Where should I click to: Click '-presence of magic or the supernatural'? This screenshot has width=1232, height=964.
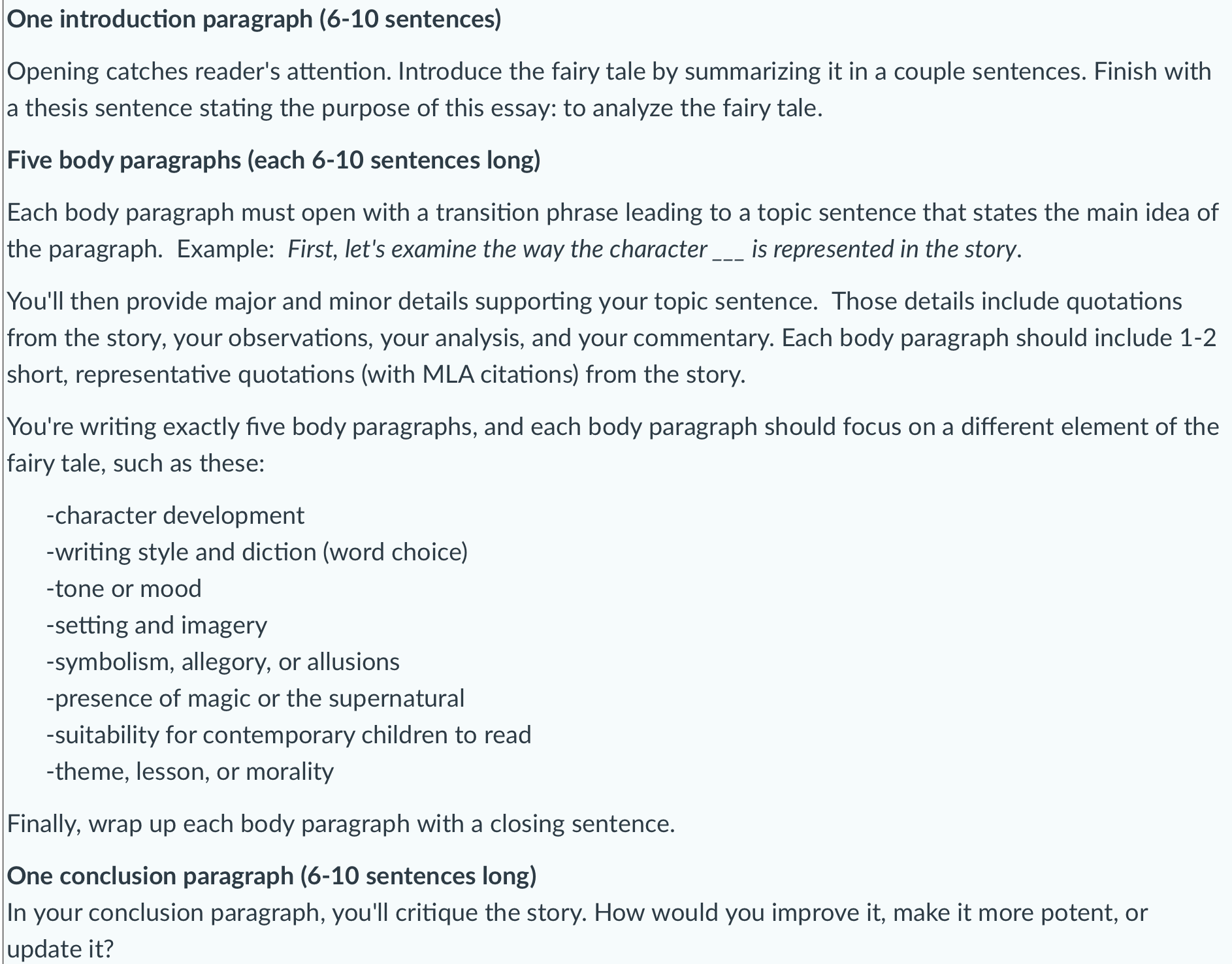coord(255,699)
